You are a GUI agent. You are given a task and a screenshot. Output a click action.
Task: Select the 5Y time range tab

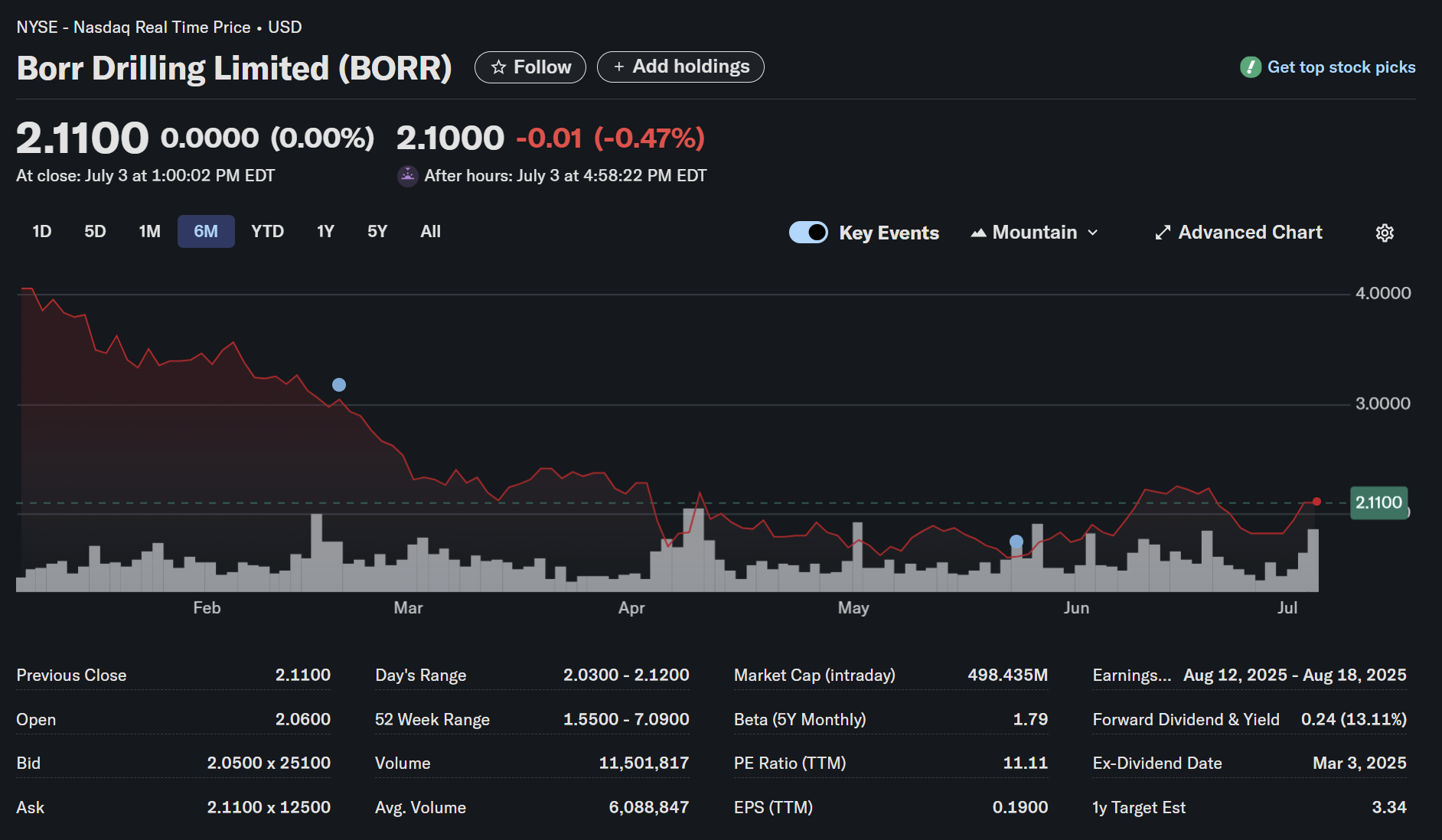point(377,232)
